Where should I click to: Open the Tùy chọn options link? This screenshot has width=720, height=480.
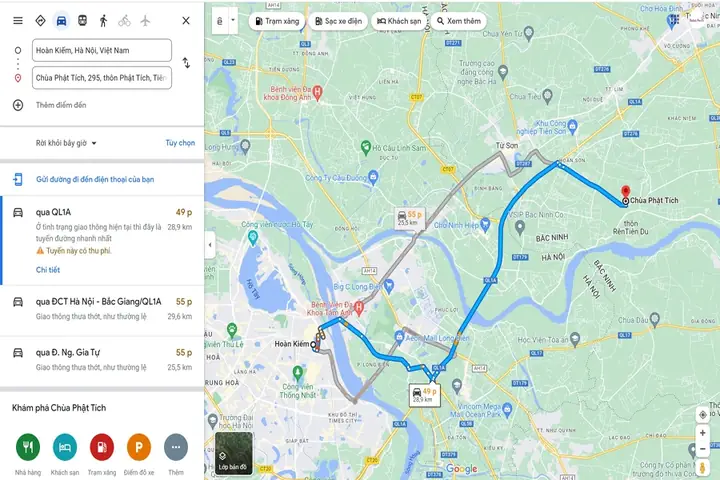180,143
